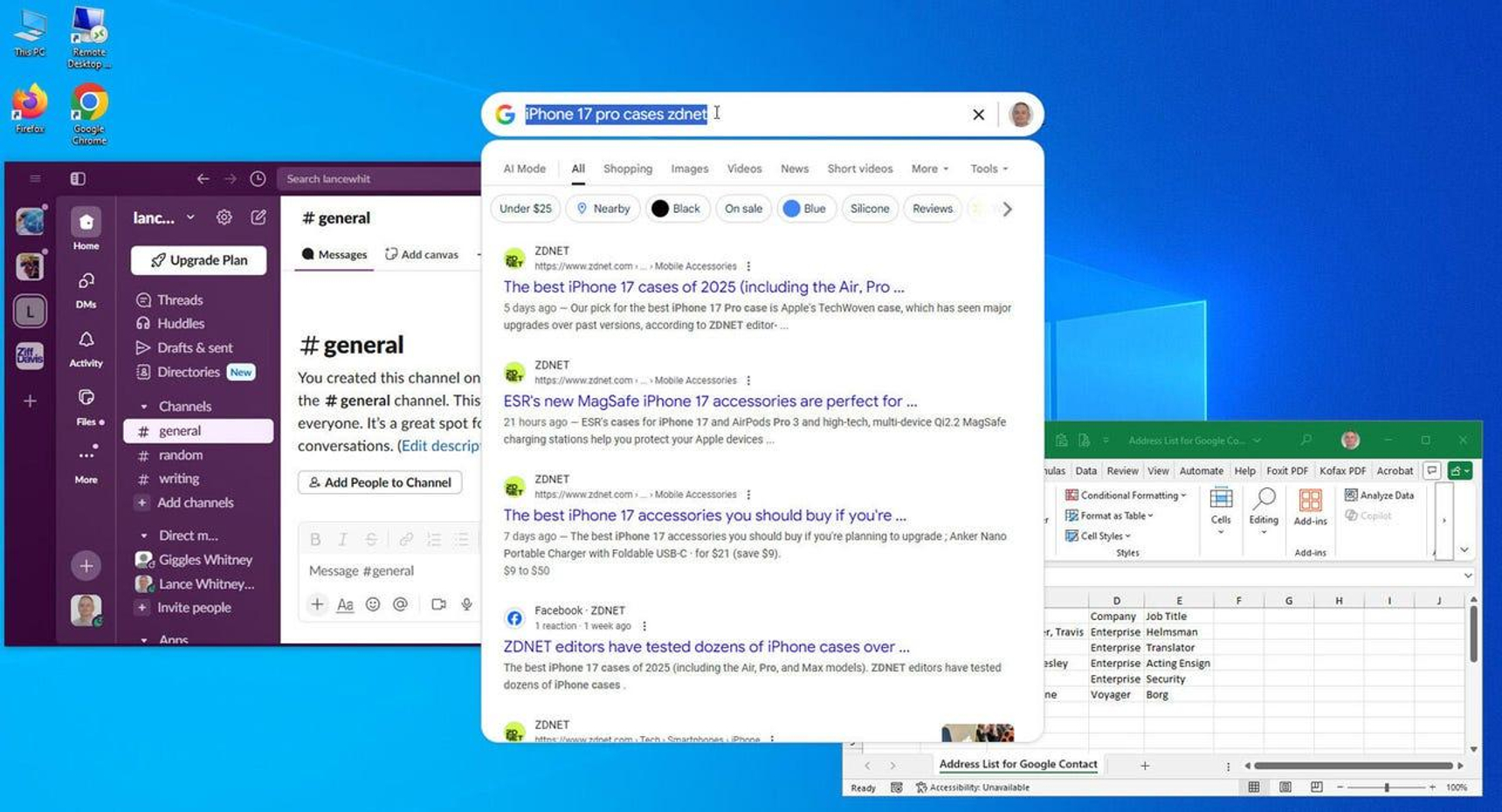
Task: Select the DMs icon in Slack sidebar
Action: 86,281
